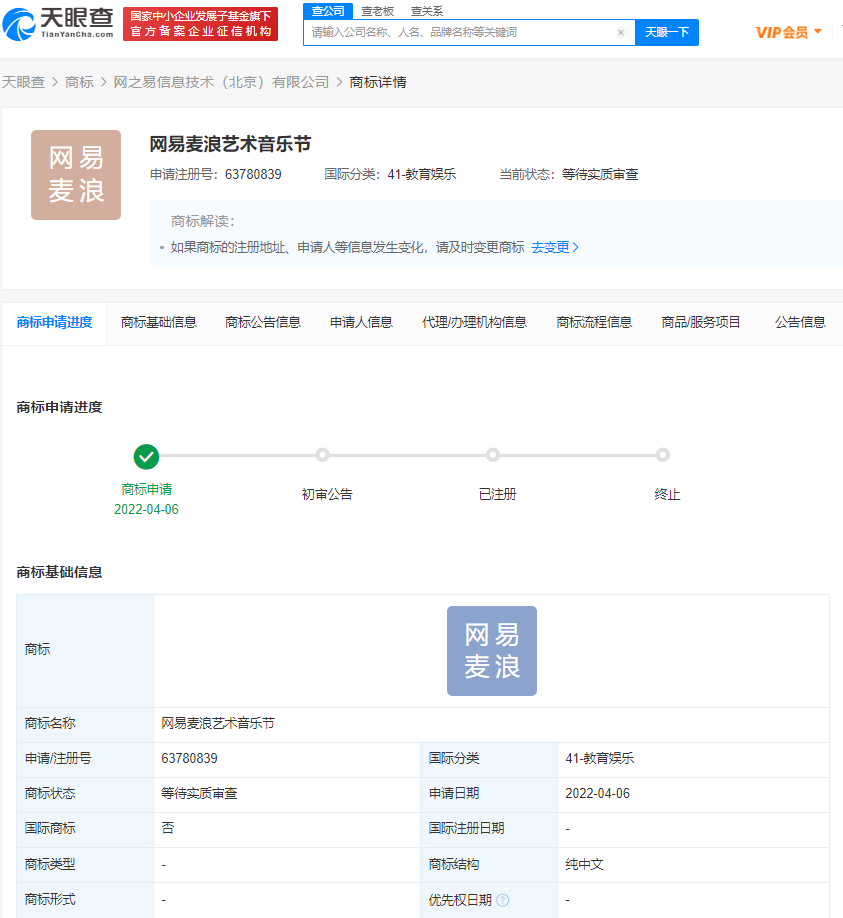Switch to the 查公司 search tab

click(x=328, y=11)
